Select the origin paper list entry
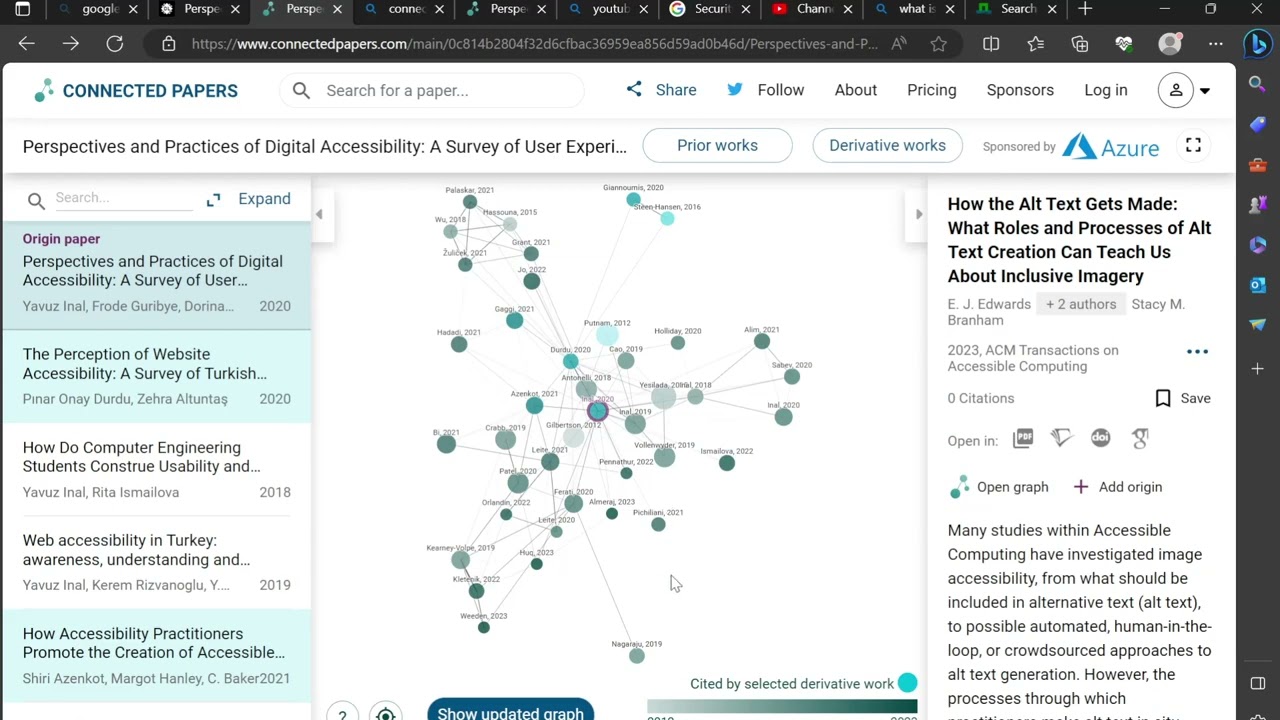Viewport: 1280px width, 720px height. (157, 275)
